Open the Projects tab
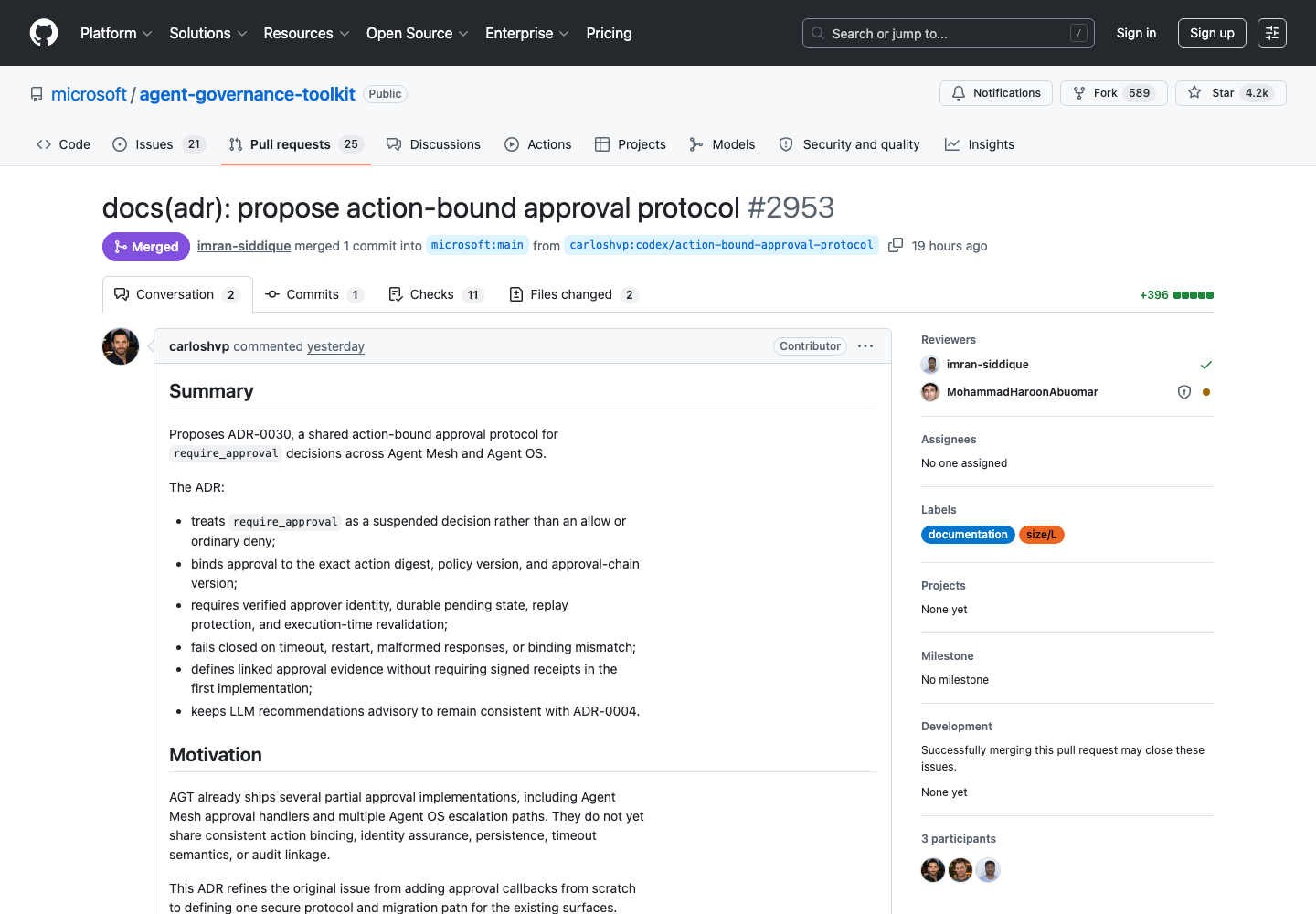This screenshot has width=1316, height=914. [631, 144]
